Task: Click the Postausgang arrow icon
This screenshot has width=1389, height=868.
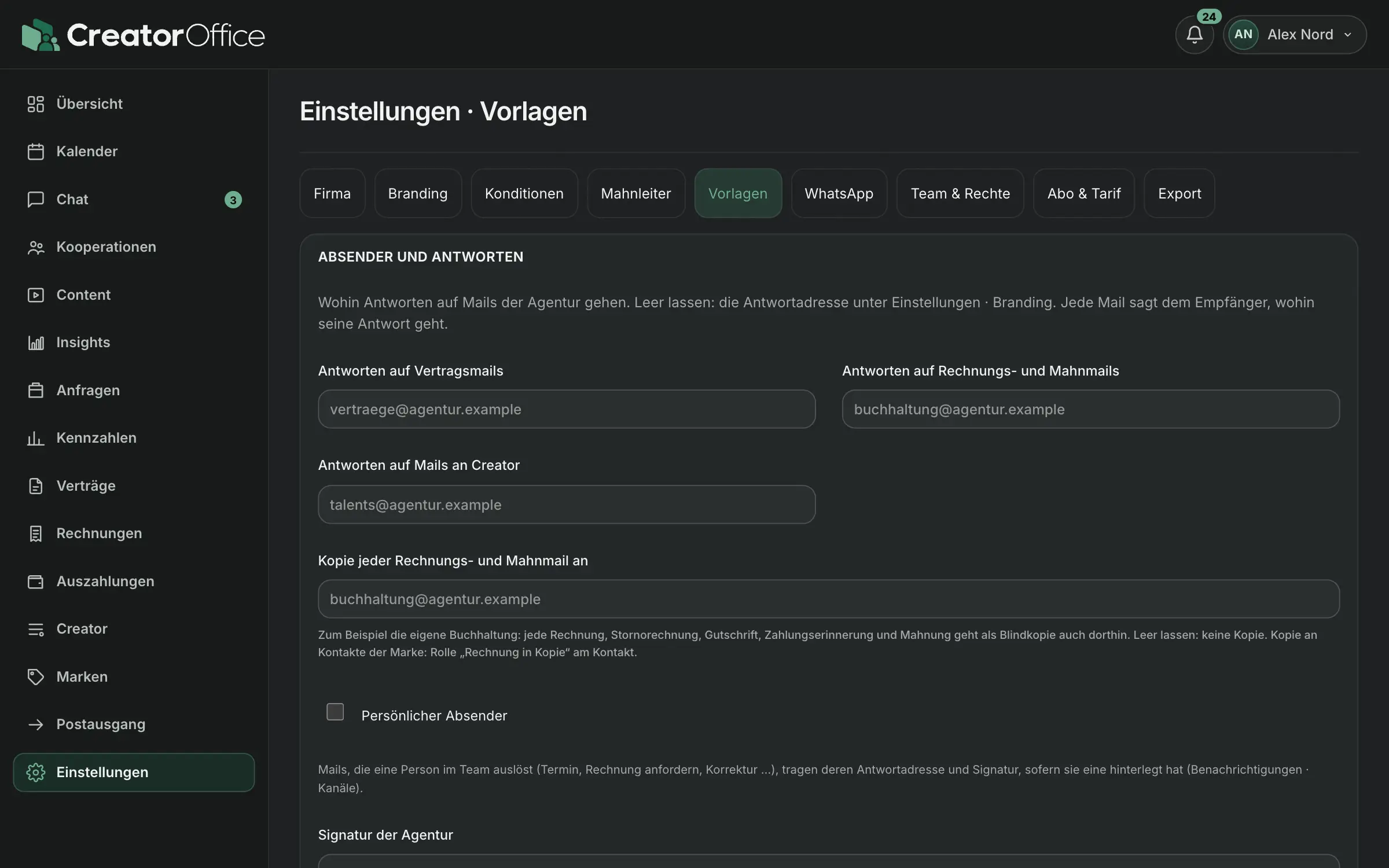Action: [x=36, y=724]
